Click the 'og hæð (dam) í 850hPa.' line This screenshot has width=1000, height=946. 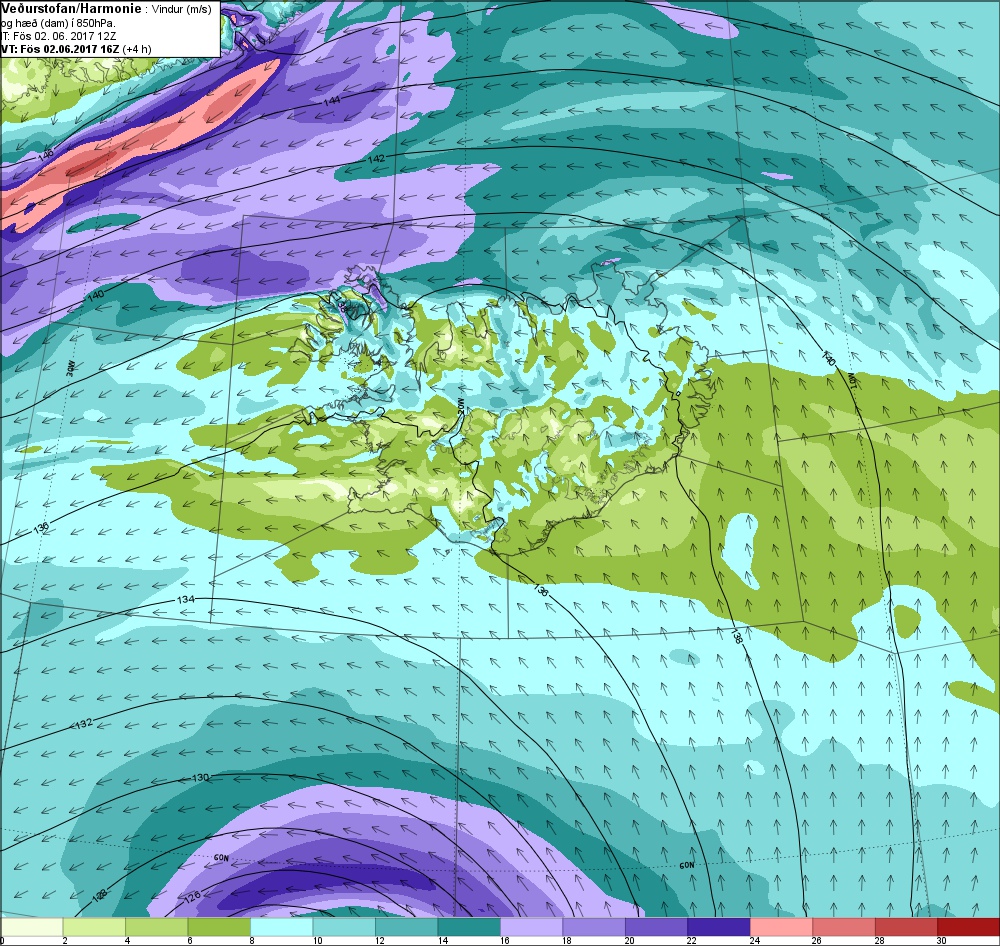pos(59,24)
